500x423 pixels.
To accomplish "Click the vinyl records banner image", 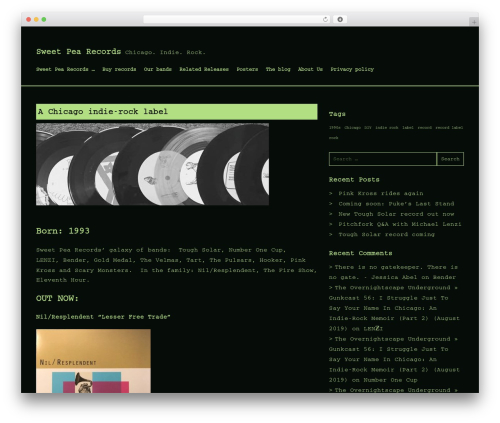I will pyautogui.click(x=152, y=164).
